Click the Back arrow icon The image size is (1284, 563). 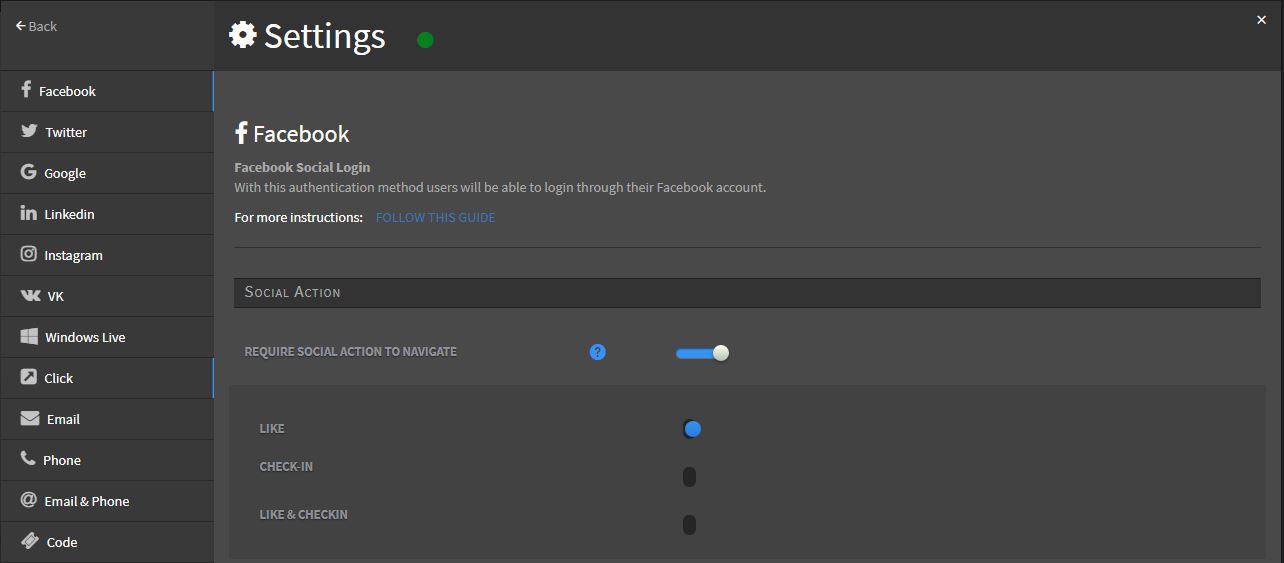[x=20, y=26]
